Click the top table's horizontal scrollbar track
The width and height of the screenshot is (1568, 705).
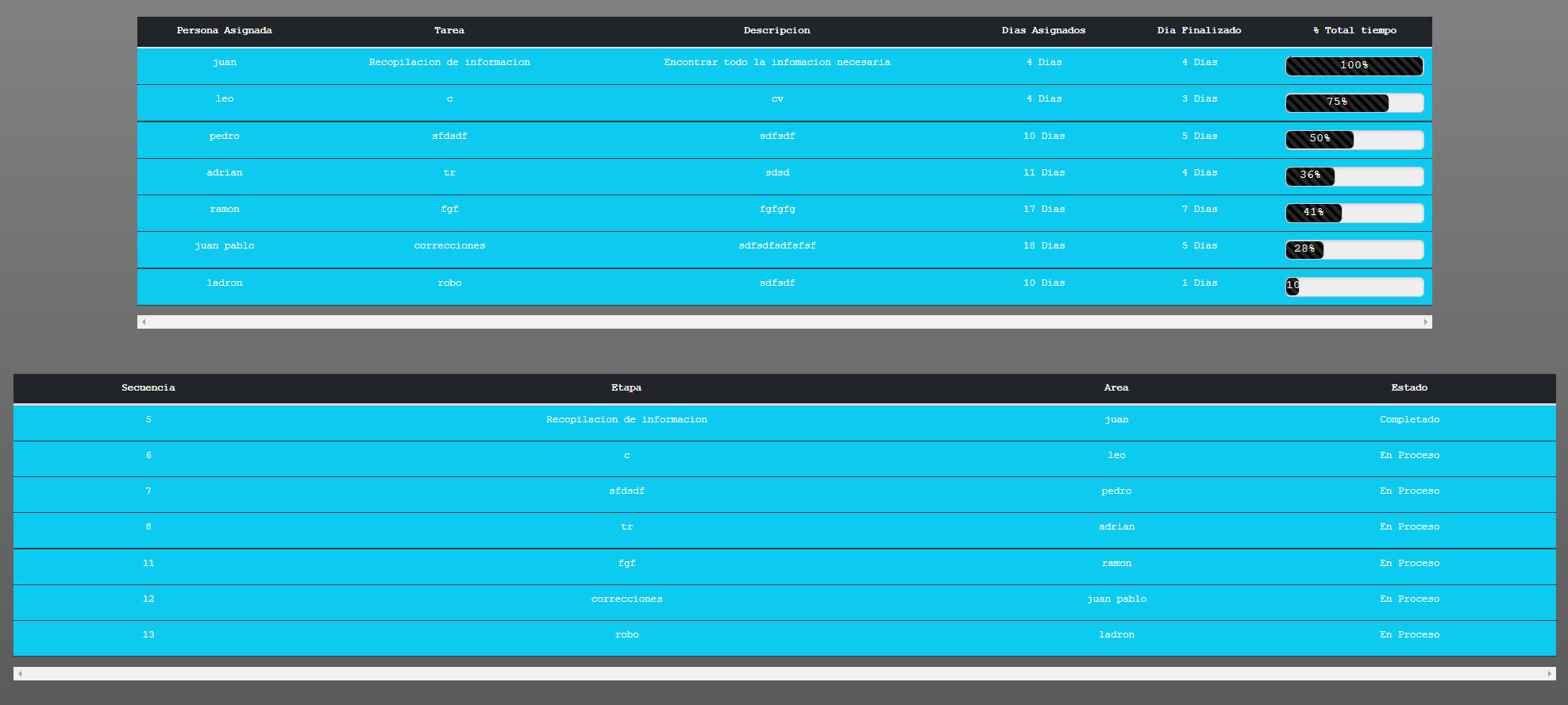(784, 322)
